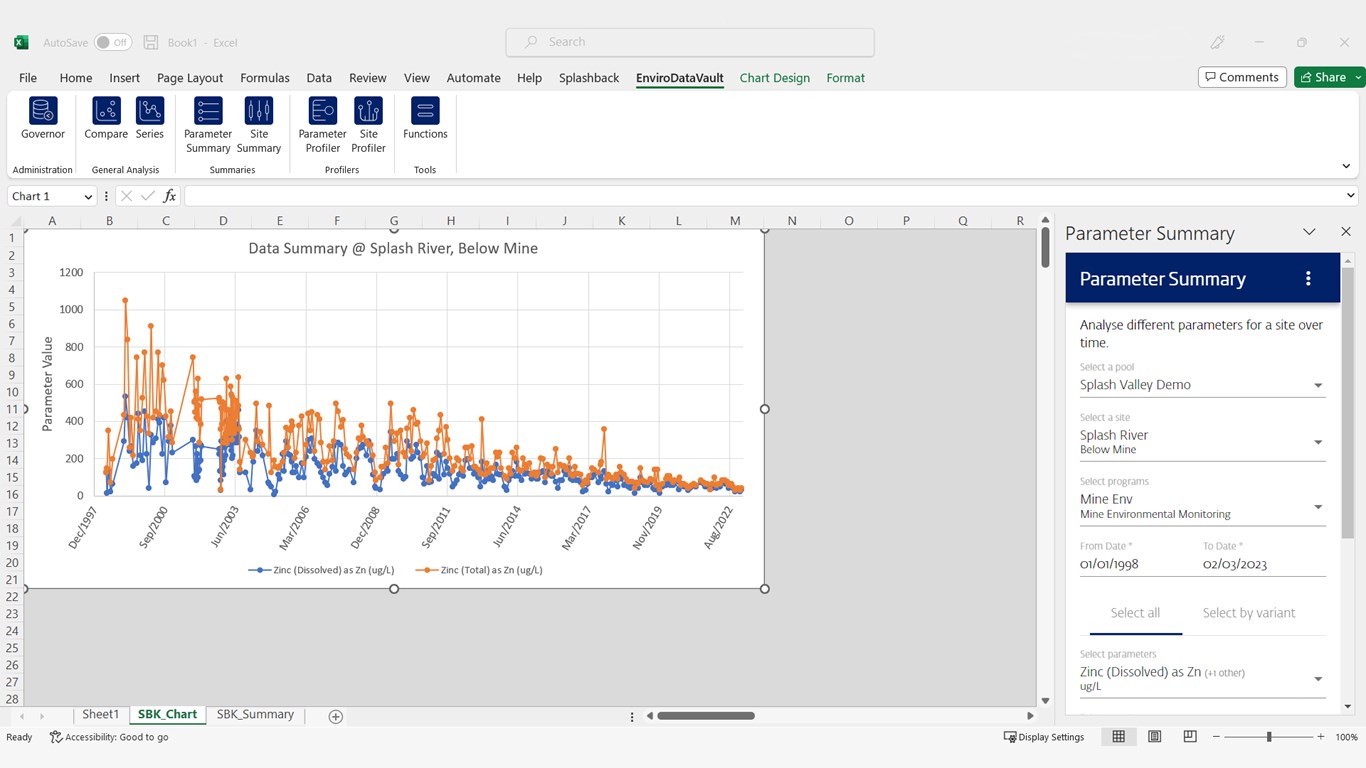1366x768 pixels.
Task: Select row header 25
Action: pyautogui.click(x=12, y=647)
